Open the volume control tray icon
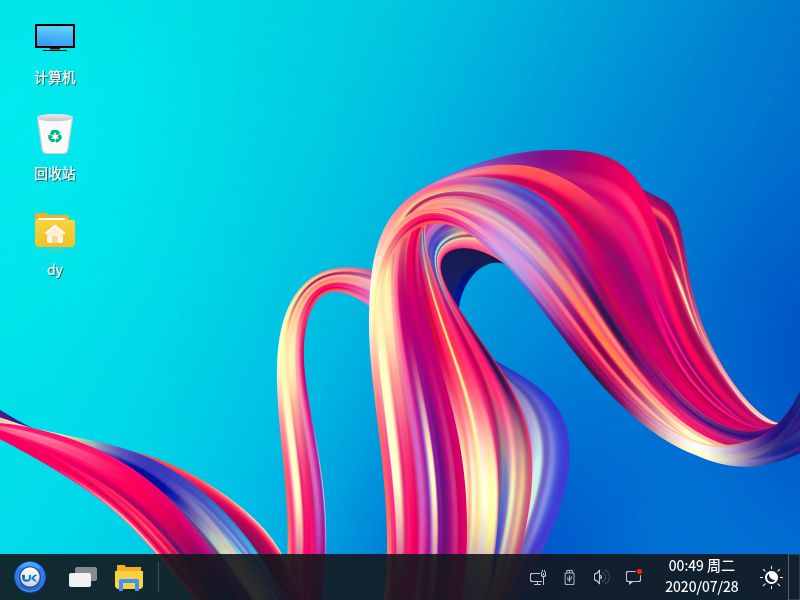The height and width of the screenshot is (600, 800). coord(602,577)
